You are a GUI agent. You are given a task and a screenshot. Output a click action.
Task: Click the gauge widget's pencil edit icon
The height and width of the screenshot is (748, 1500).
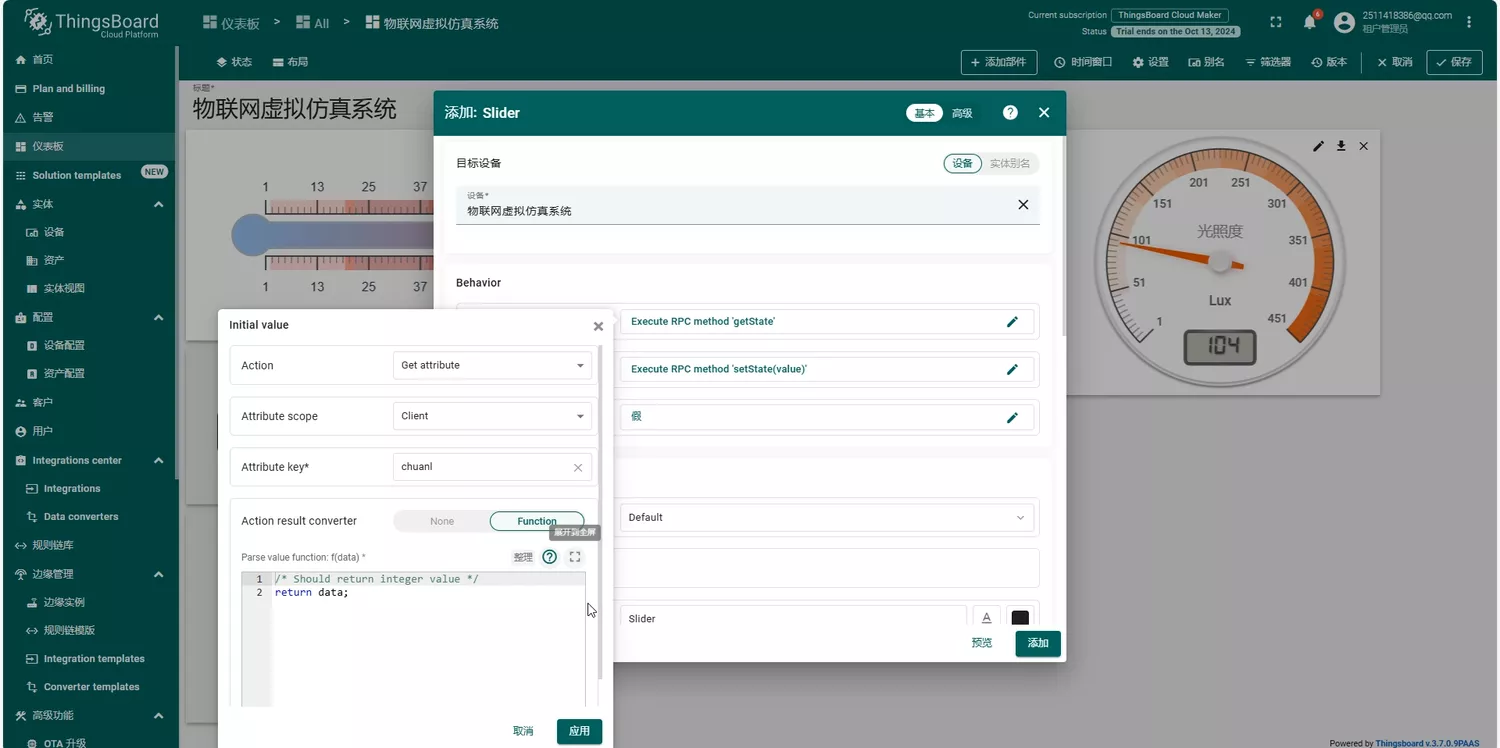(1318, 146)
